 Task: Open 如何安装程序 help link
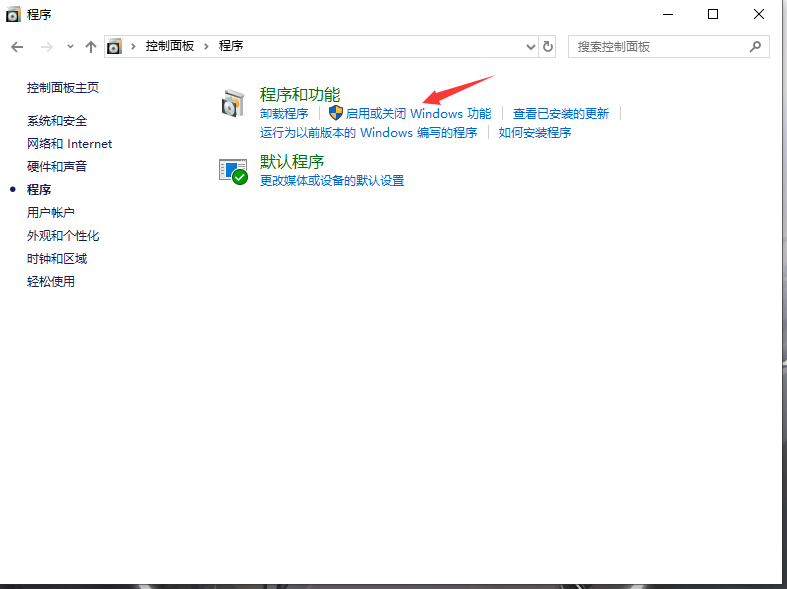pos(535,132)
